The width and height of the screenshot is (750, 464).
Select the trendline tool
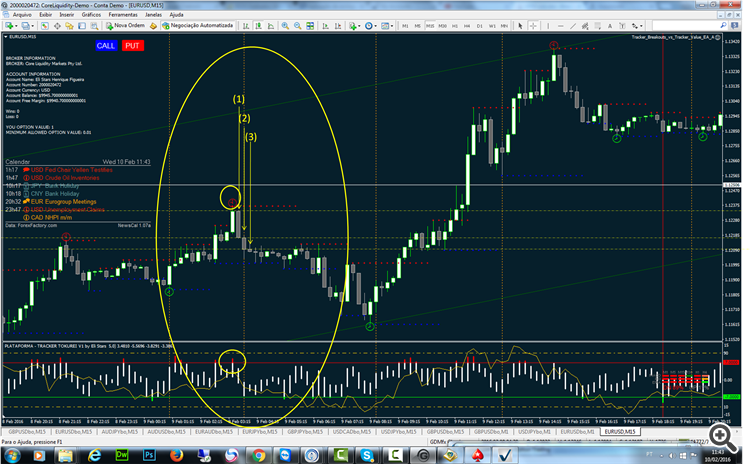(x=573, y=26)
